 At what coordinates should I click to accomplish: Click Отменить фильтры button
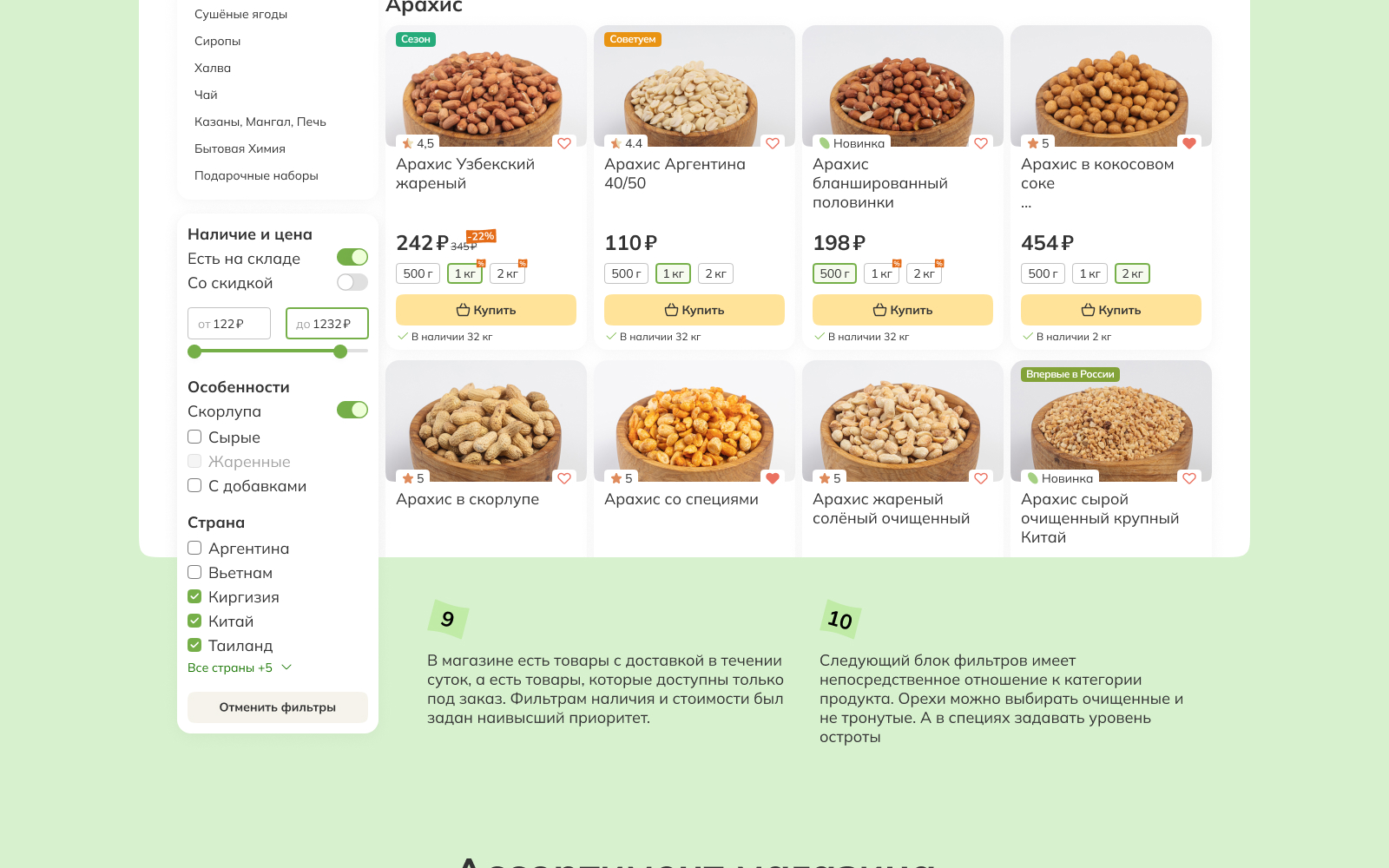(x=278, y=707)
